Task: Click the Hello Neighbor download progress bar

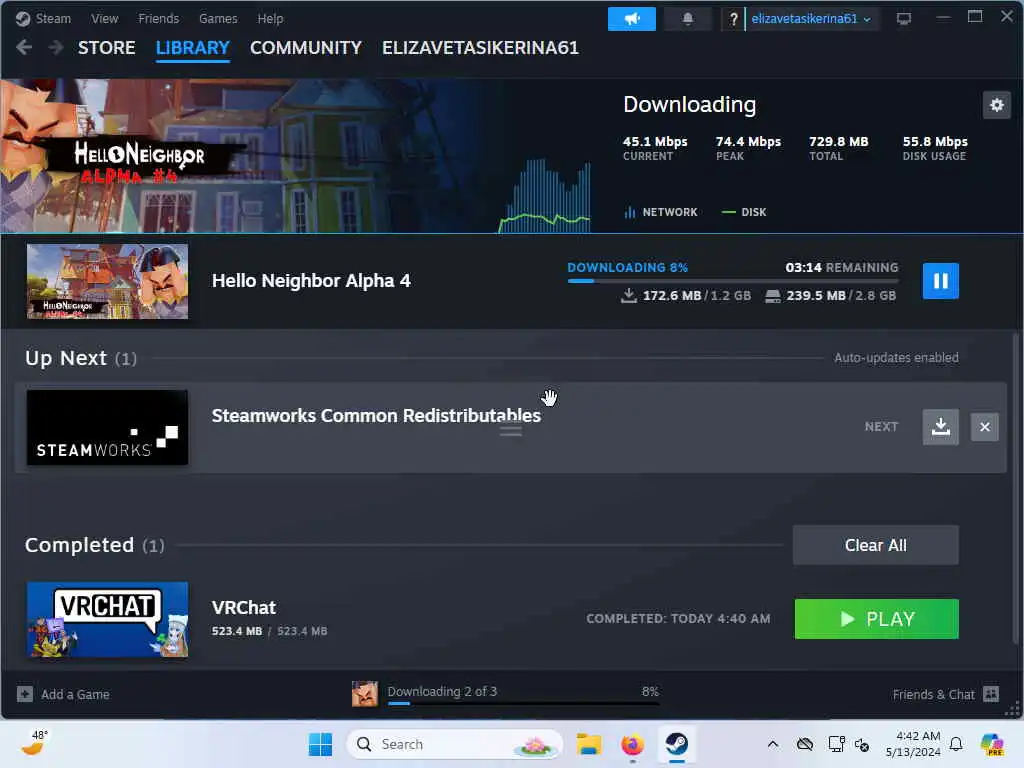Action: (733, 281)
